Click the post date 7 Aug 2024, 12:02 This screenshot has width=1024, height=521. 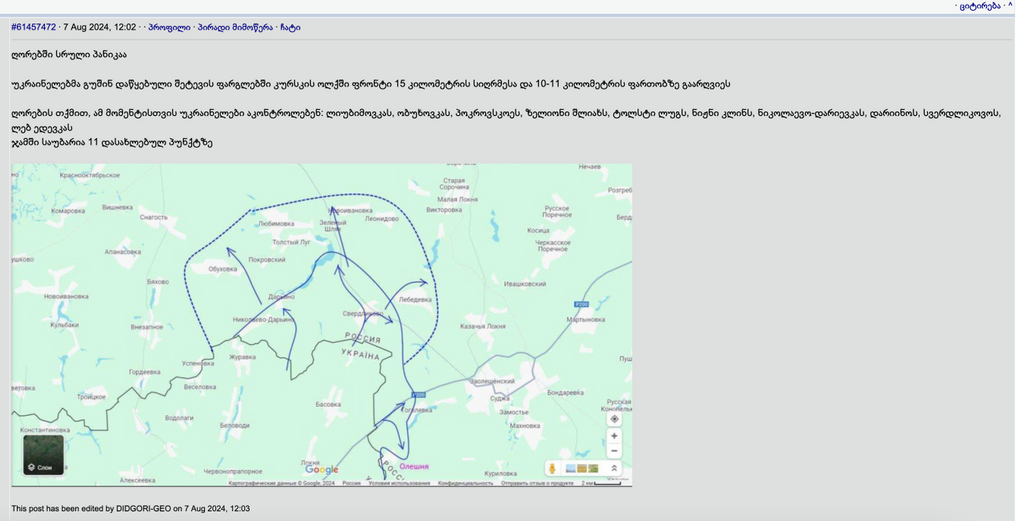tap(99, 27)
